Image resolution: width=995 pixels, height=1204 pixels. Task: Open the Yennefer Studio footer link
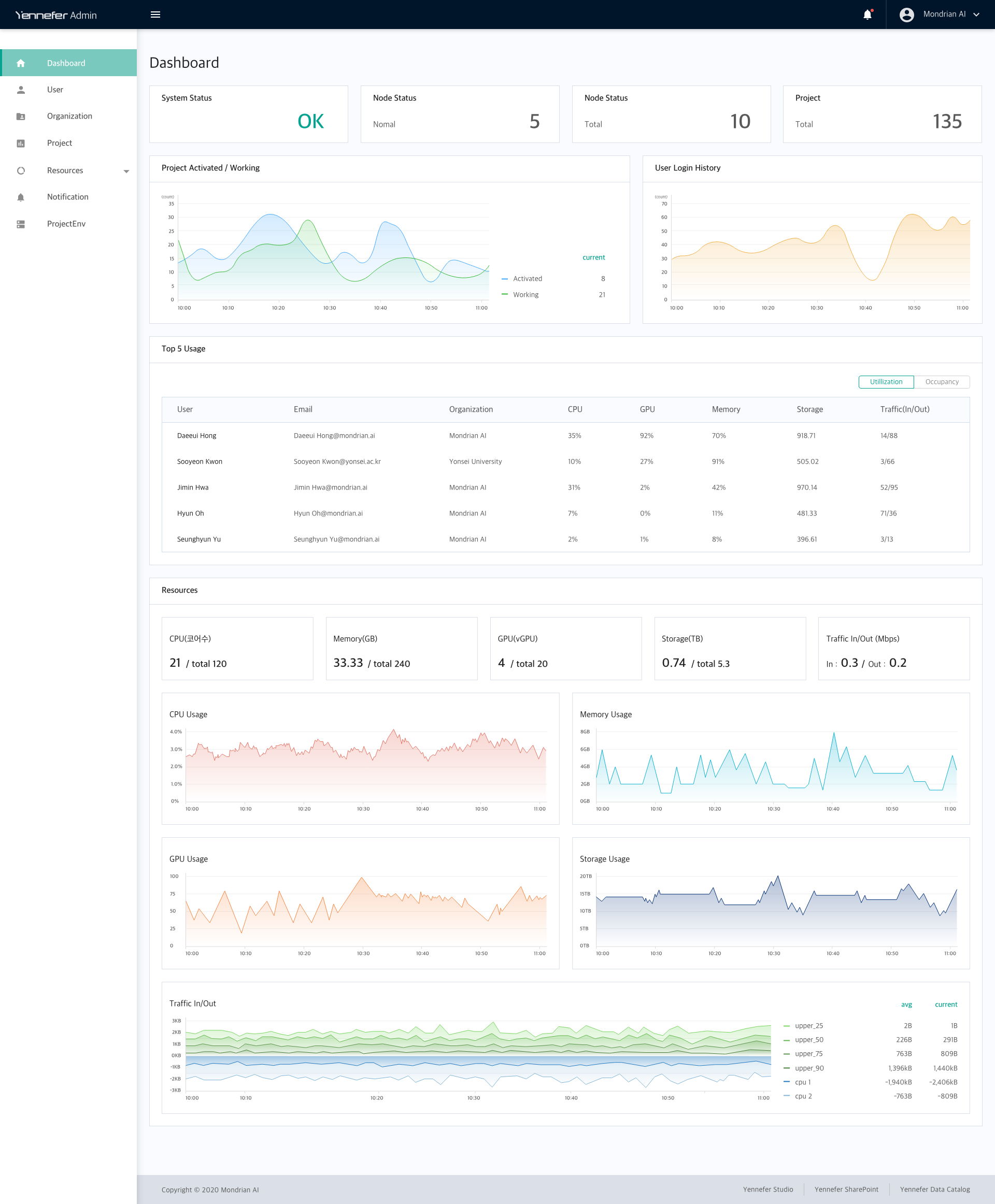(767, 1189)
